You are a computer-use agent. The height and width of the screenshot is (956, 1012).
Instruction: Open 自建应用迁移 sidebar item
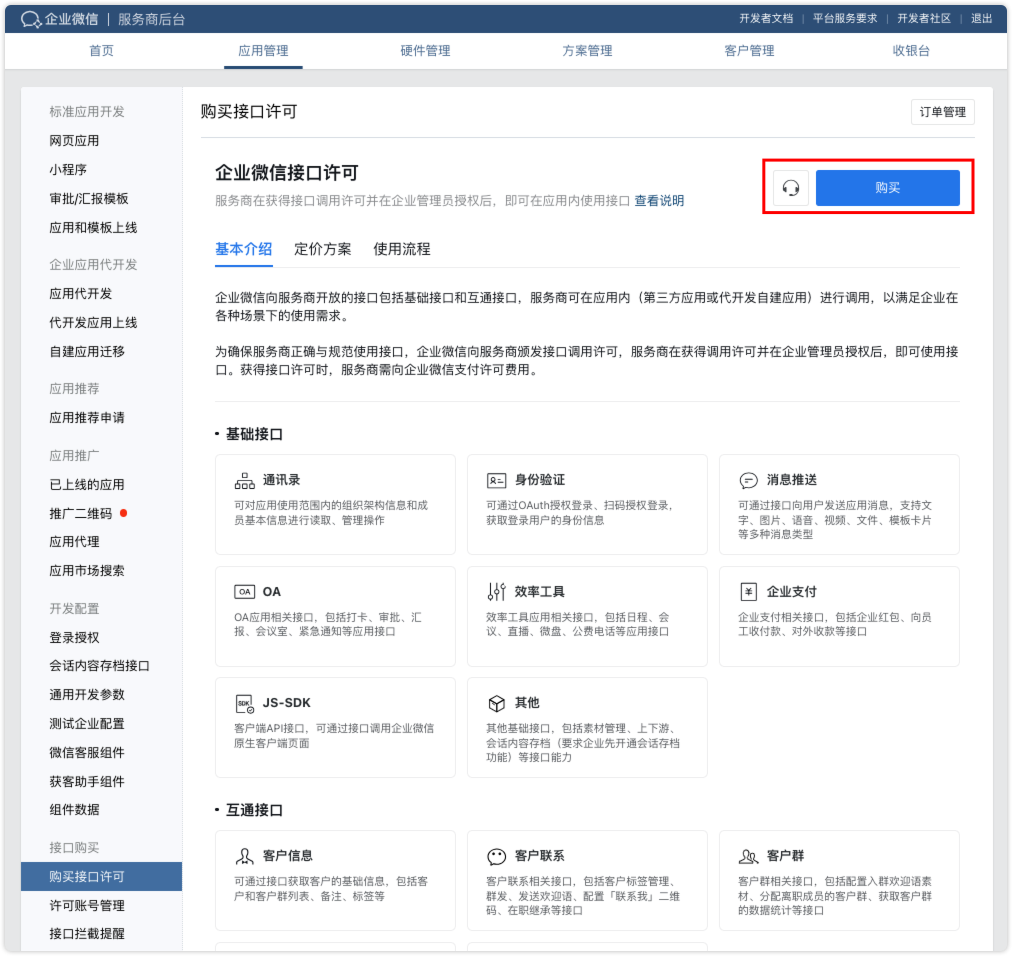87,352
